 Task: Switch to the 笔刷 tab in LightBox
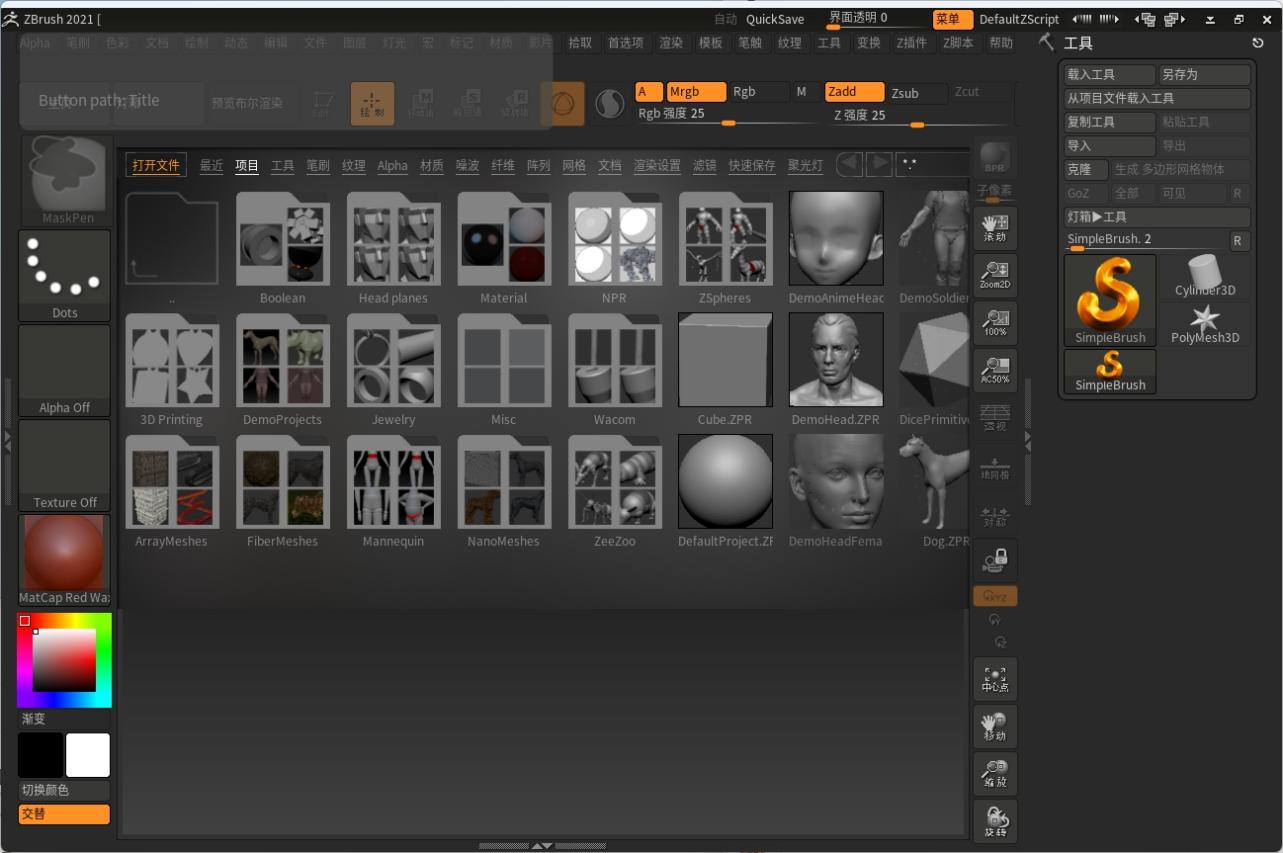tap(317, 165)
